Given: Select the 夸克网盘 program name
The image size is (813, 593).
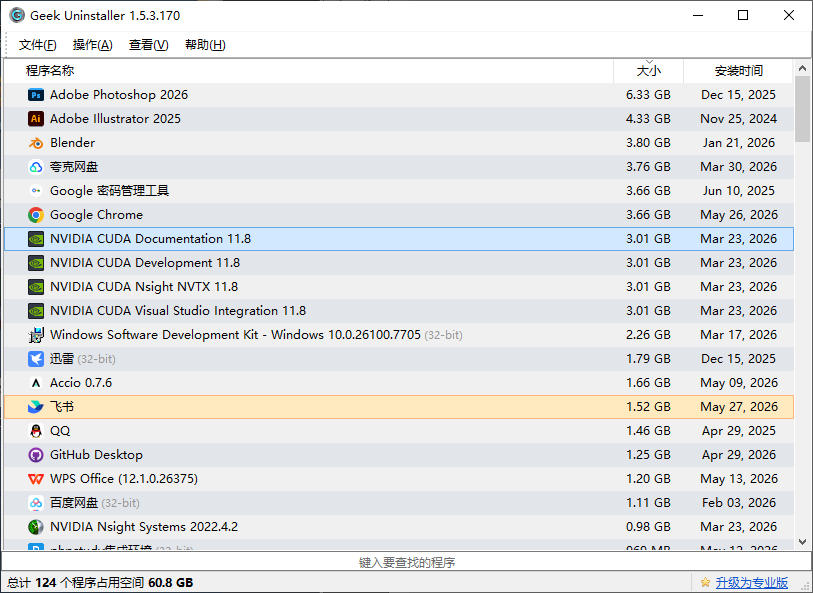Looking at the screenshot, I should 74,167.
